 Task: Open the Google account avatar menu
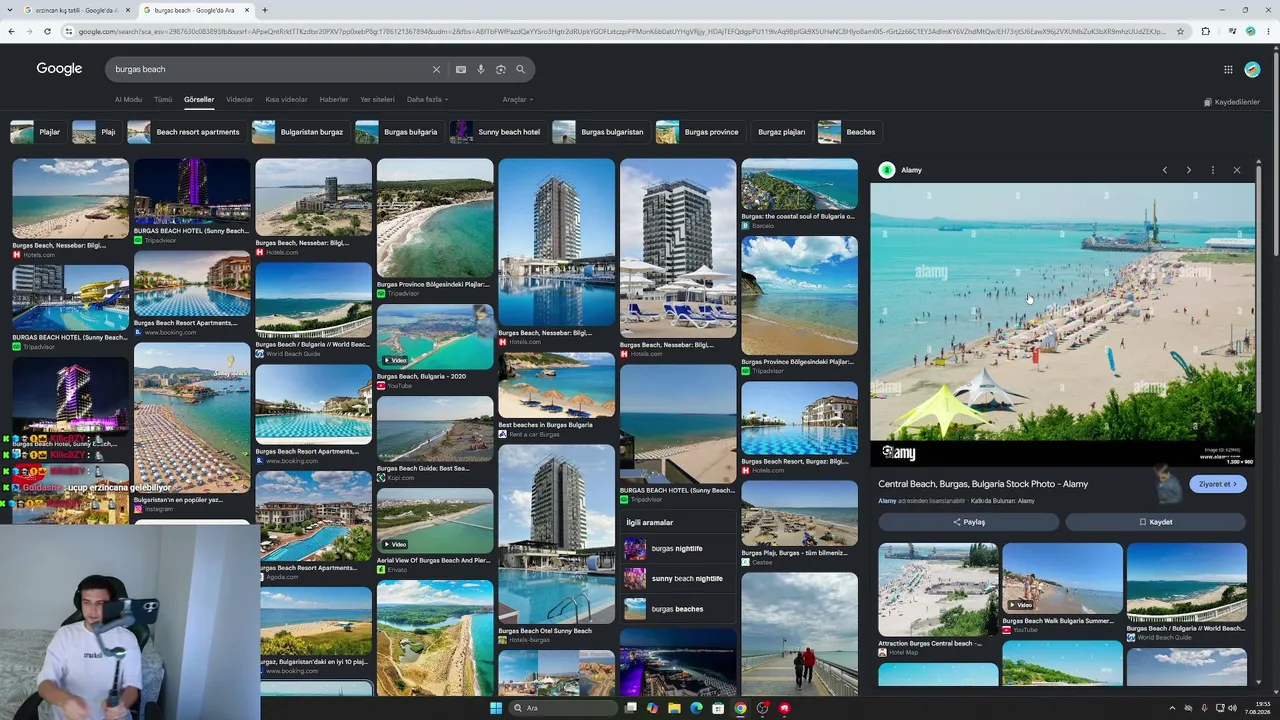(x=1252, y=69)
